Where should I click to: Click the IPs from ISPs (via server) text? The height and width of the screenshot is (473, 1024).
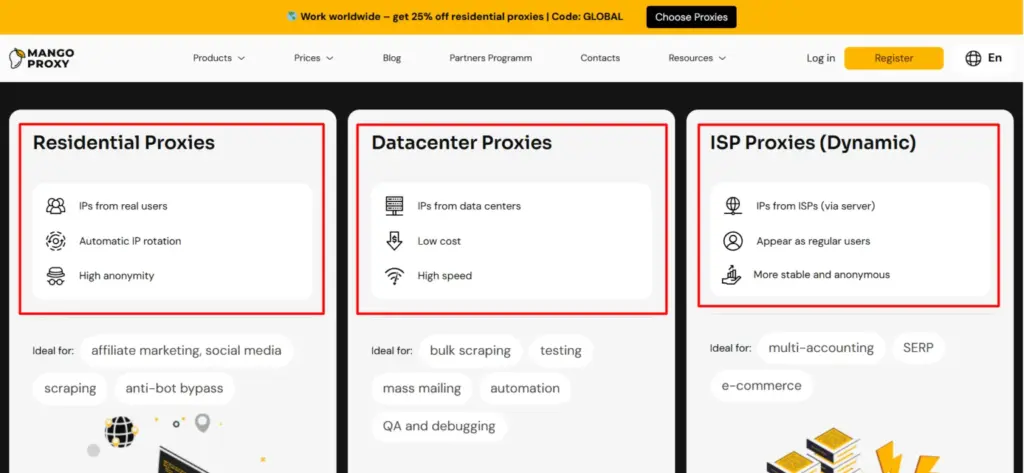coord(816,206)
